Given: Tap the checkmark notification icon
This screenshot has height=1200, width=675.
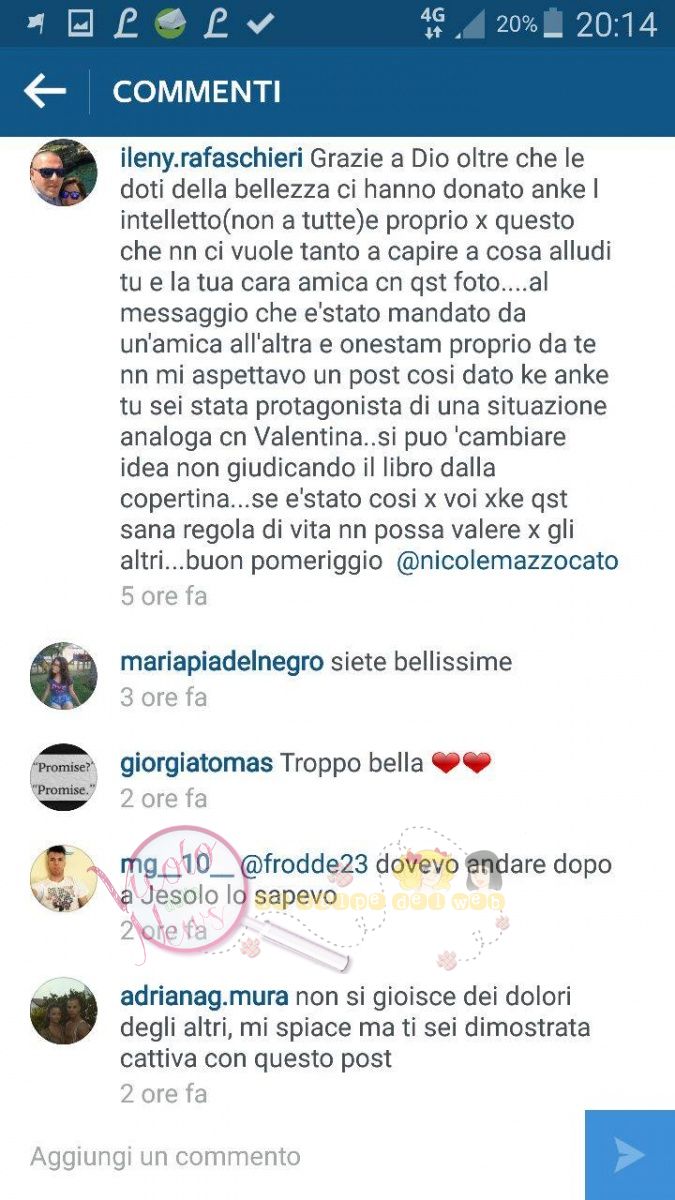Looking at the screenshot, I should (x=261, y=24).
